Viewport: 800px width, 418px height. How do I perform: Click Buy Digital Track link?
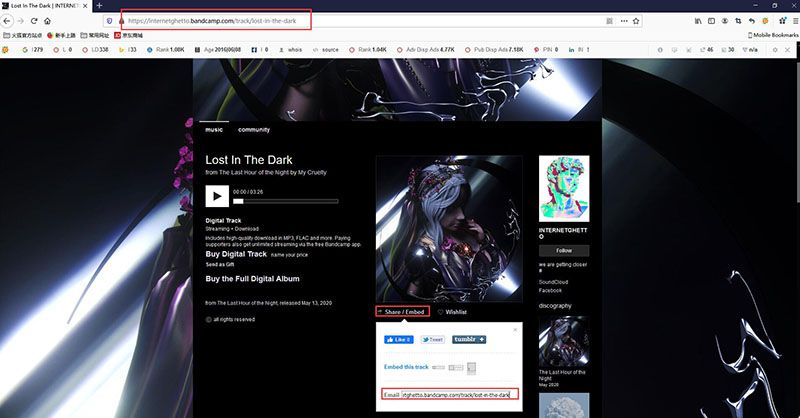click(236, 254)
